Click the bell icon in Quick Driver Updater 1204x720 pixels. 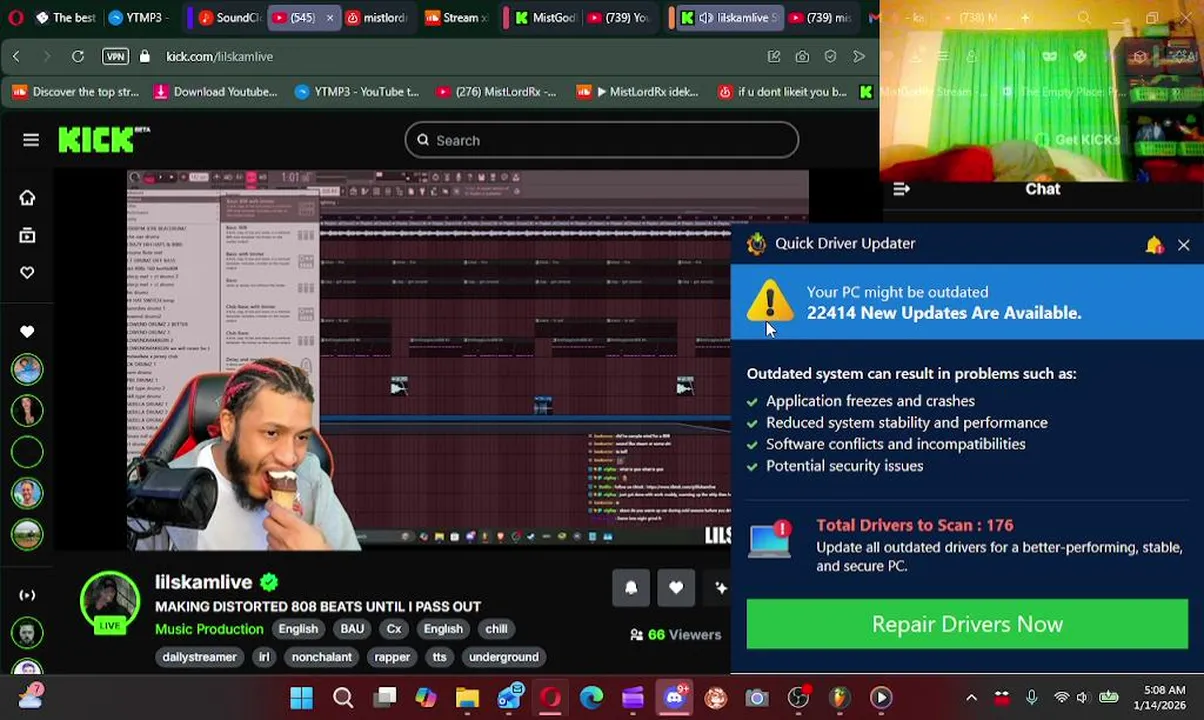coord(1154,245)
